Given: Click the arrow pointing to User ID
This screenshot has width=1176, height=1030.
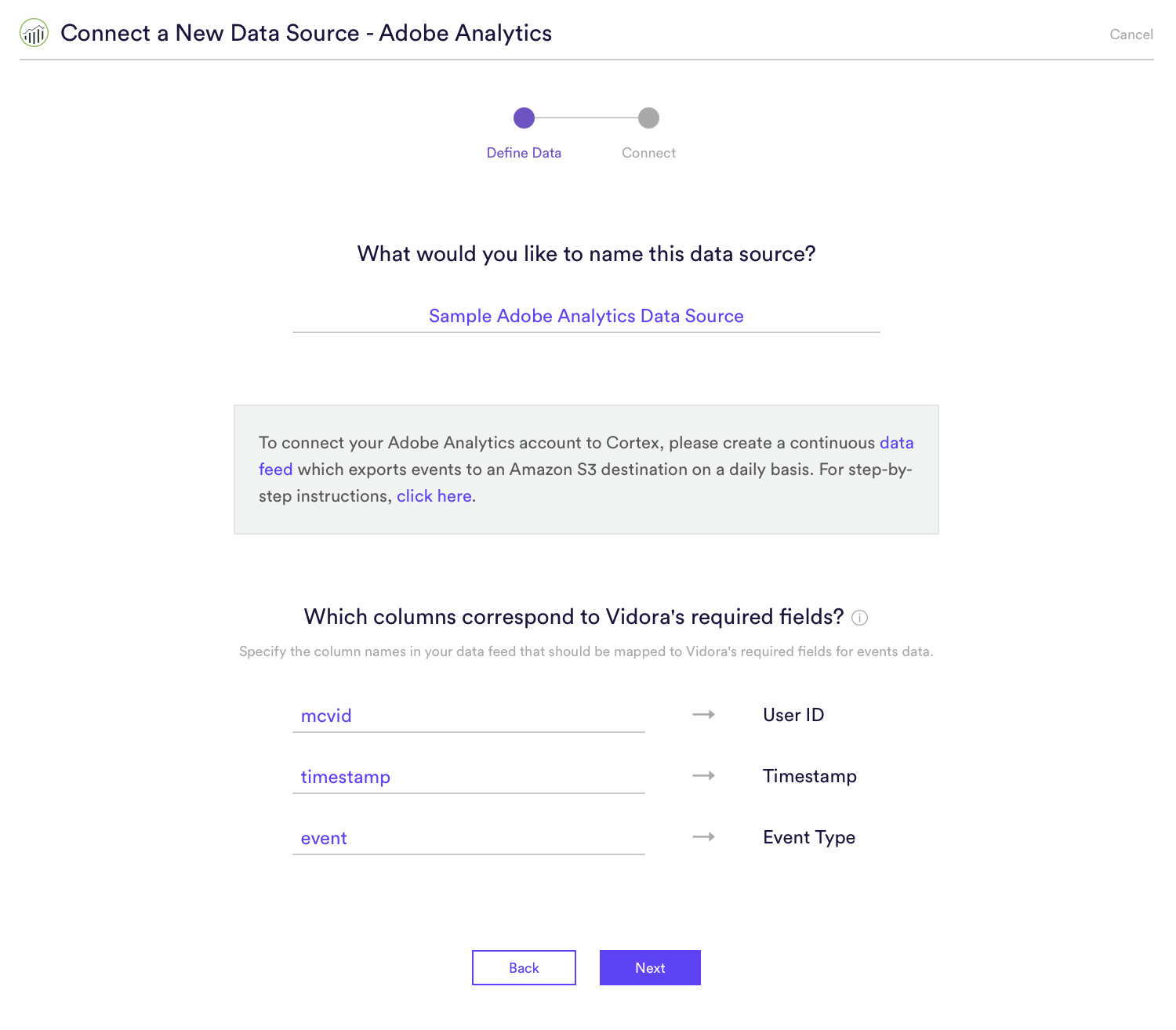Looking at the screenshot, I should pos(703,714).
